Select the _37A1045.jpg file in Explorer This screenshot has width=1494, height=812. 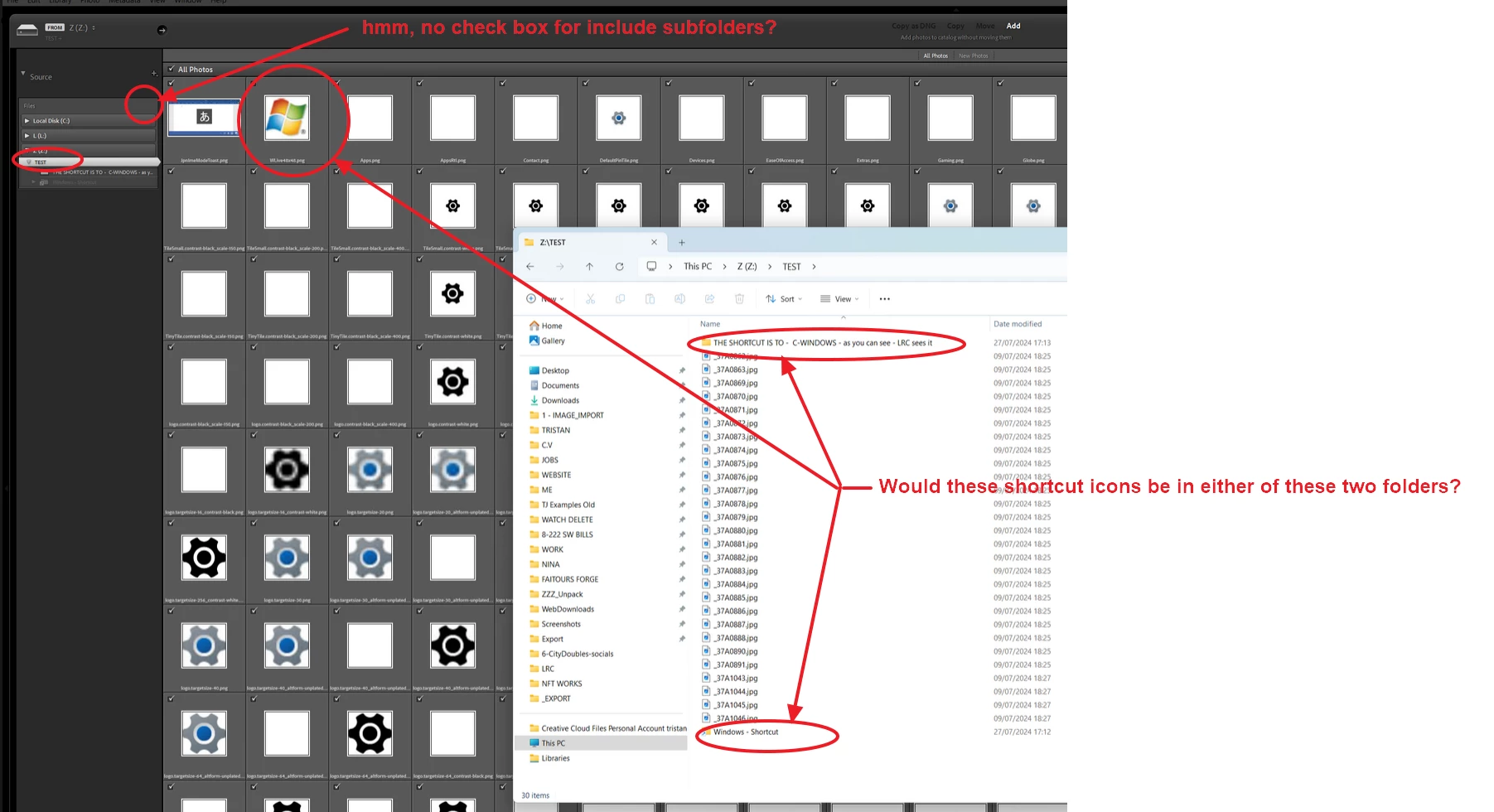730,705
